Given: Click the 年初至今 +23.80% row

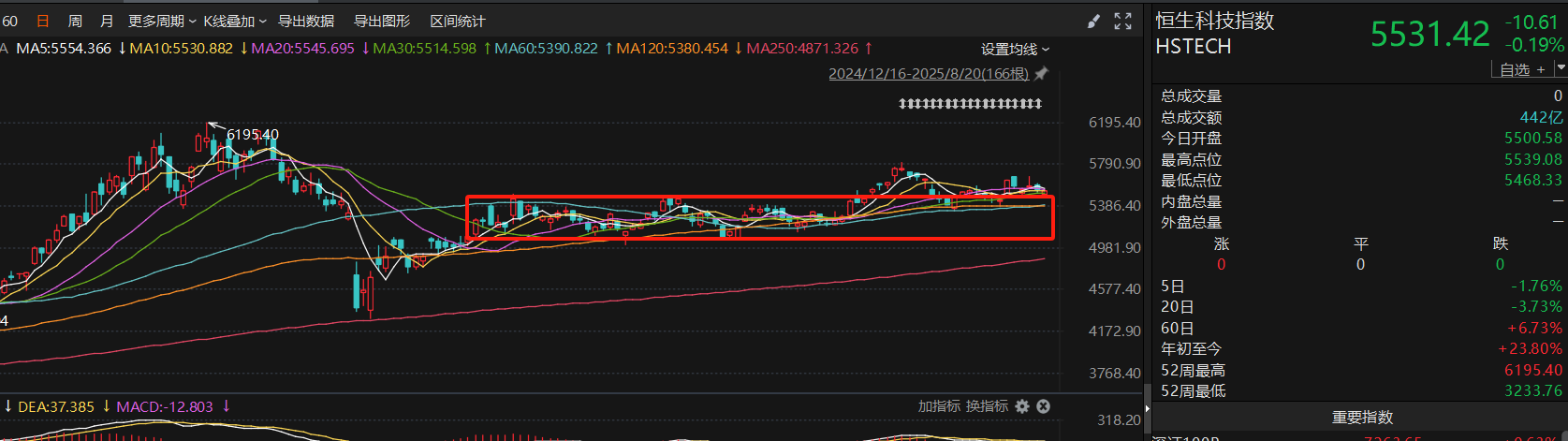Looking at the screenshot, I should 1362,348.
